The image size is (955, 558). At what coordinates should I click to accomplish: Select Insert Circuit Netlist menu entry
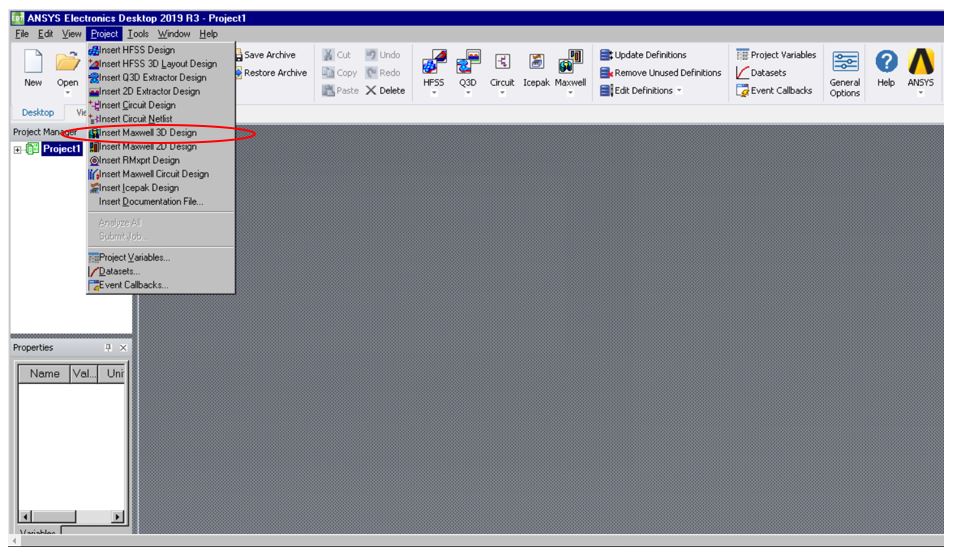pyautogui.click(x=161, y=119)
